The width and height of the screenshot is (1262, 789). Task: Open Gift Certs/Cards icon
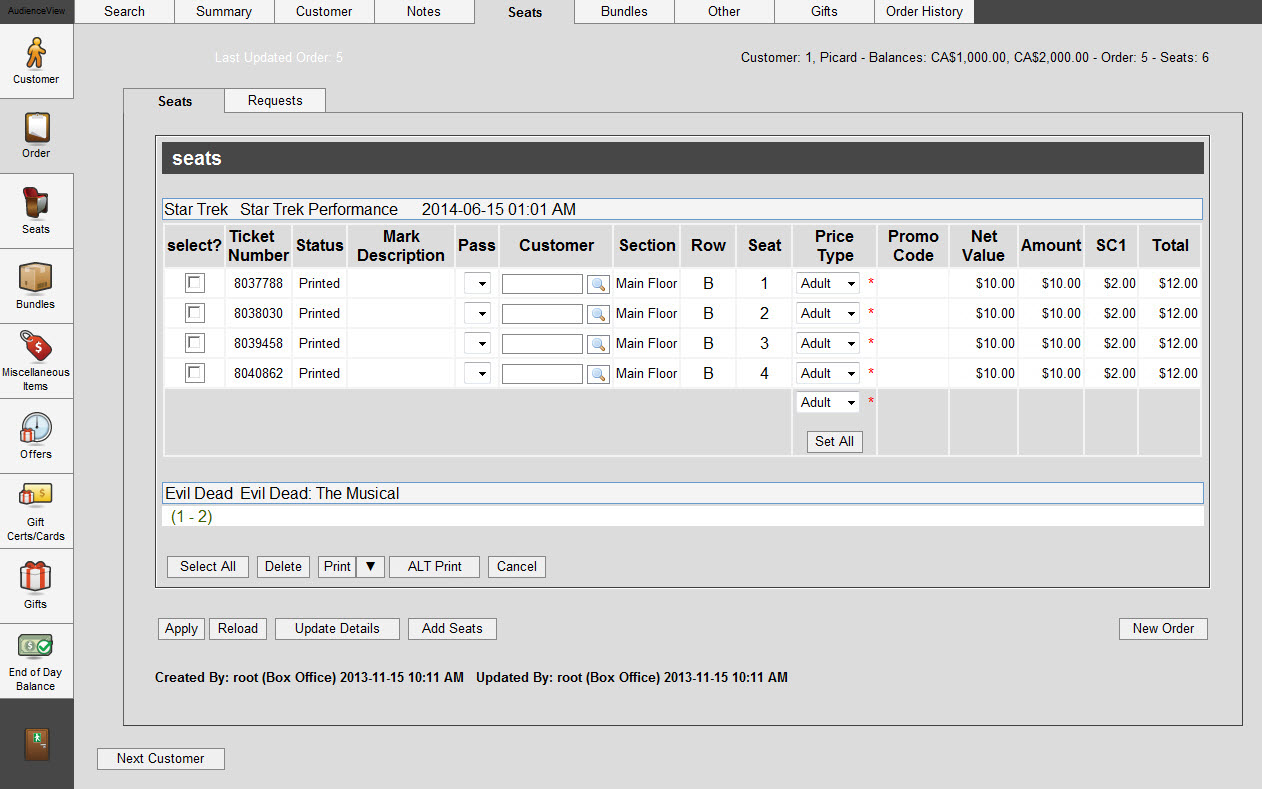36,511
